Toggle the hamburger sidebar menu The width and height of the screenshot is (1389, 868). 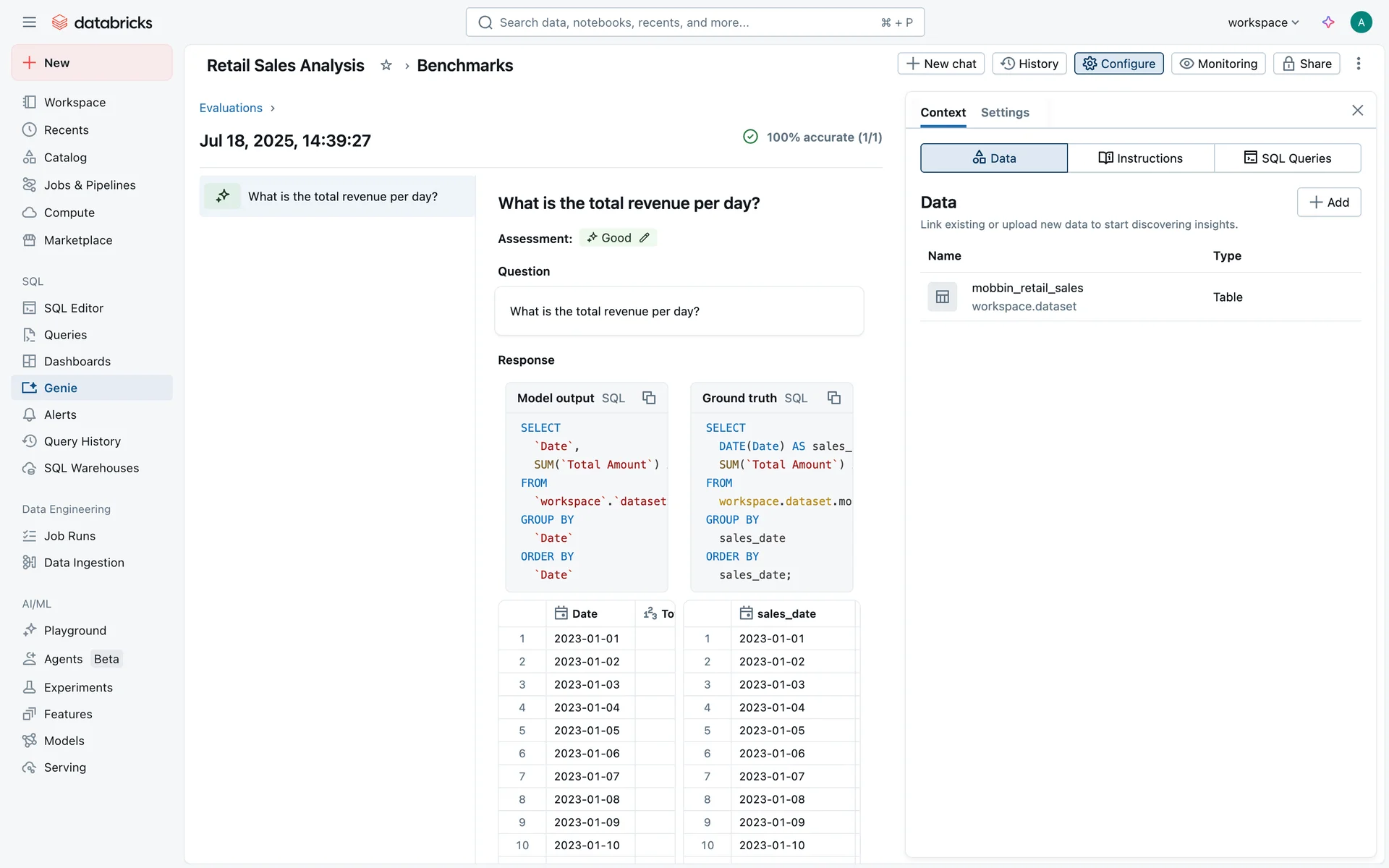click(x=29, y=22)
